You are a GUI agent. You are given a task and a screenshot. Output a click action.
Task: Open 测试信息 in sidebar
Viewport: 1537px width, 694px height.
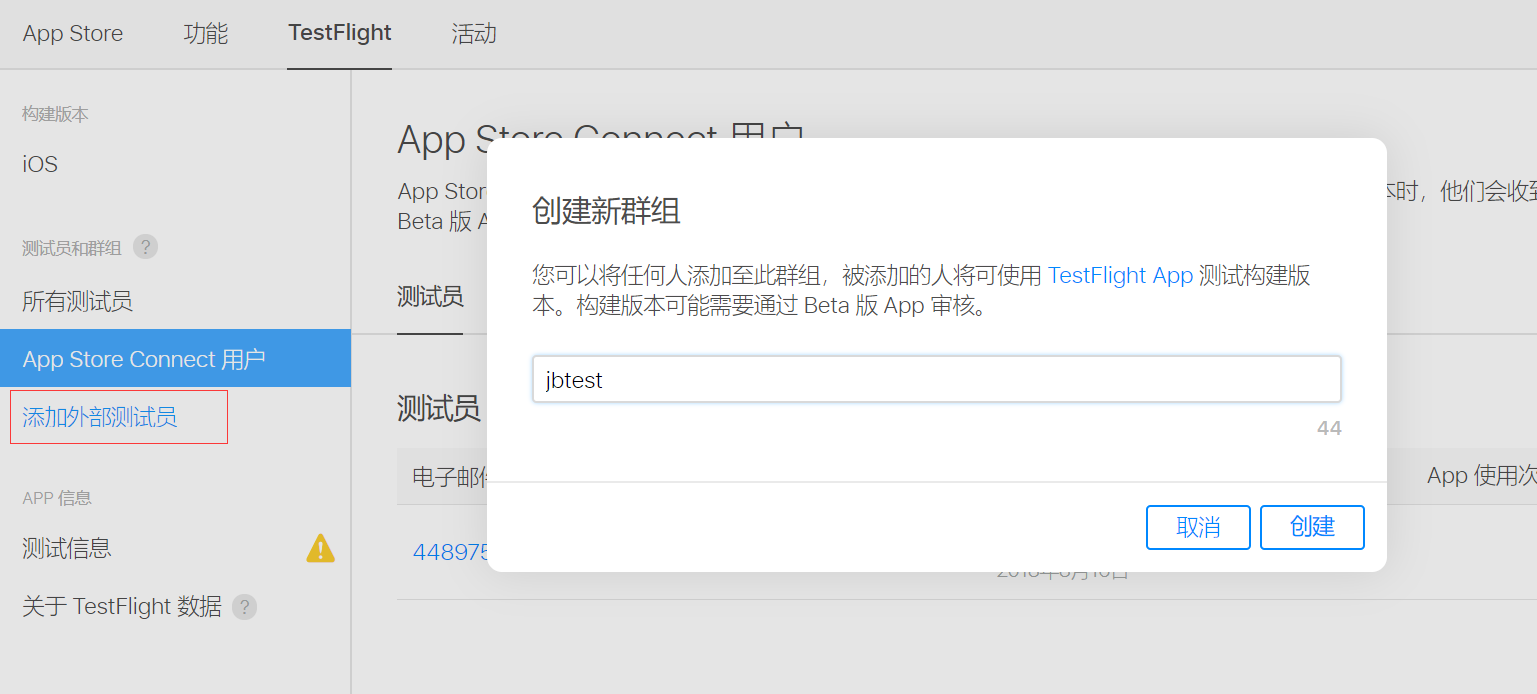[x=67, y=548]
